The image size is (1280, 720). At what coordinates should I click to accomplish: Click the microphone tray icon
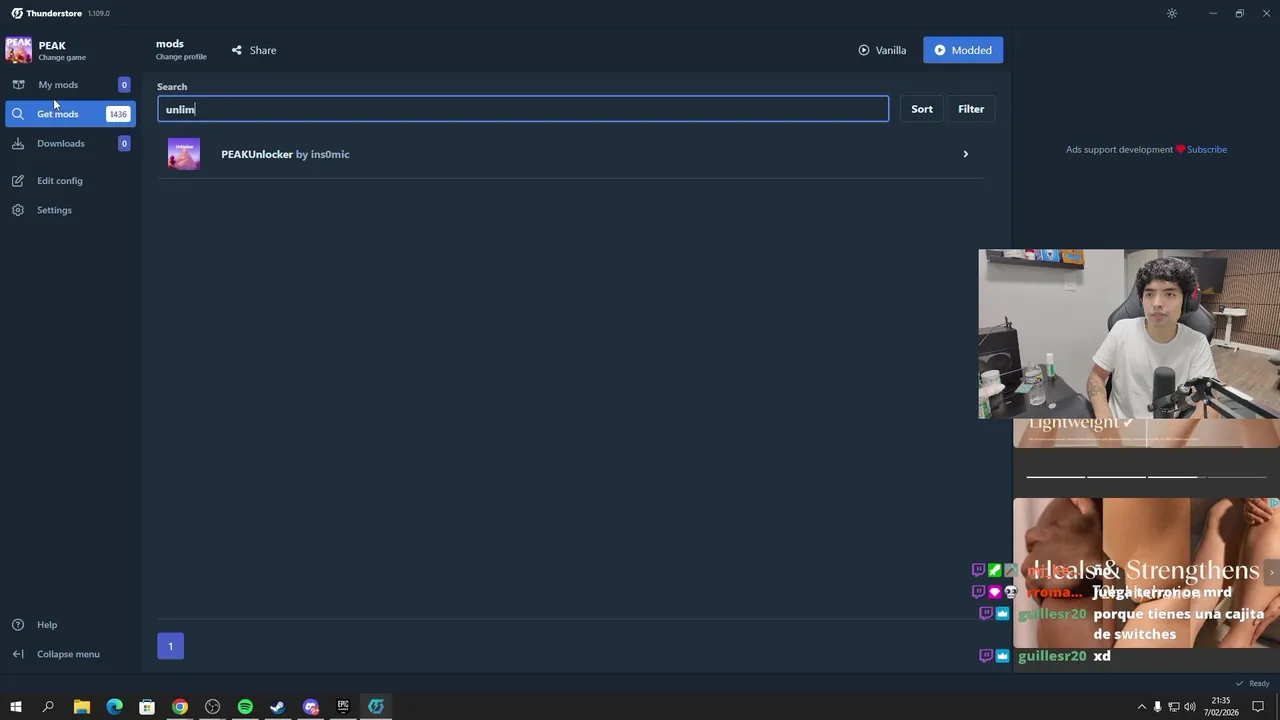pos(1158,707)
